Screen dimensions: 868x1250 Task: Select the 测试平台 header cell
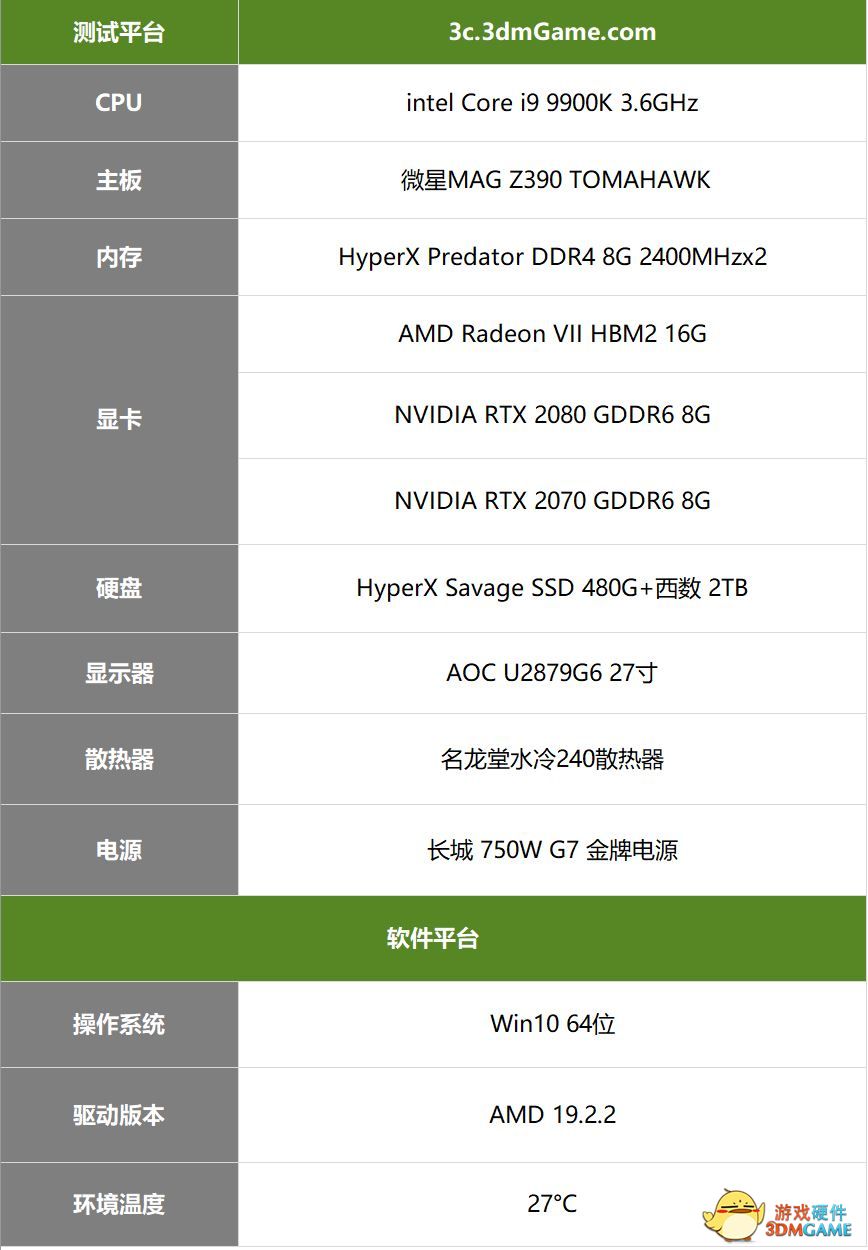(119, 32)
